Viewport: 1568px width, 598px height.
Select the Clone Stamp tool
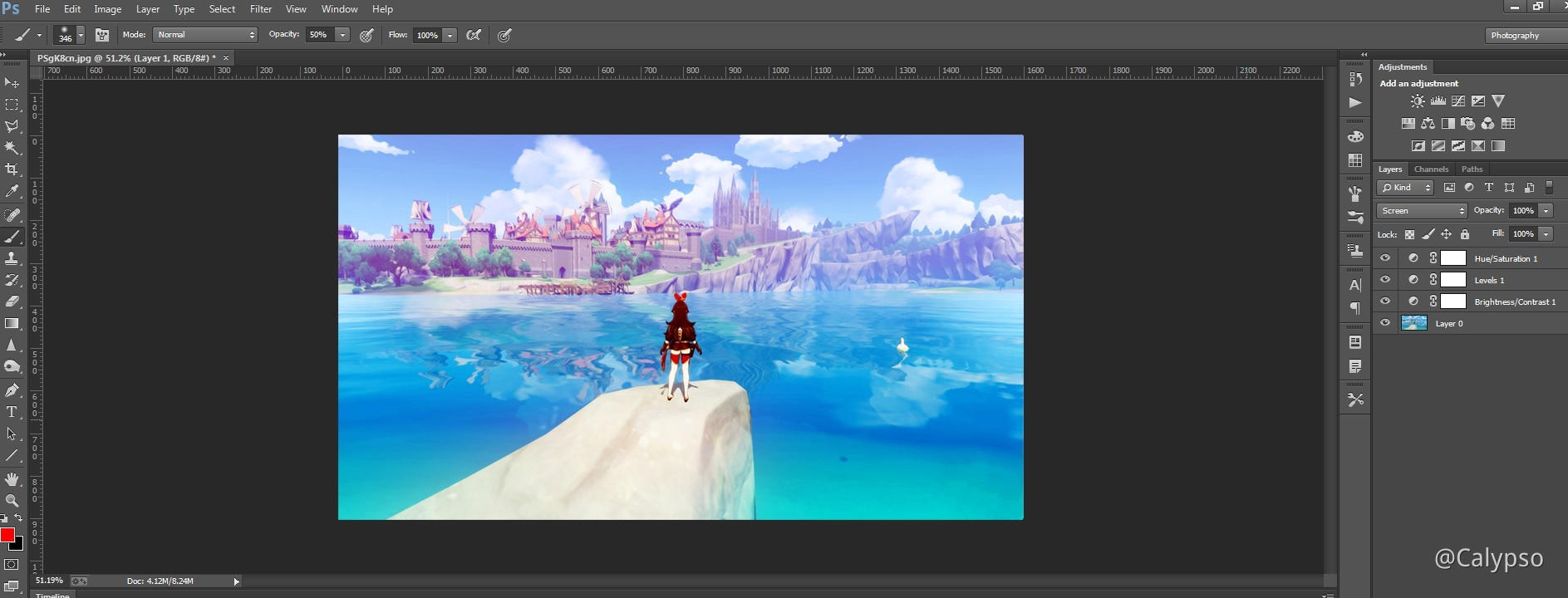coord(12,258)
